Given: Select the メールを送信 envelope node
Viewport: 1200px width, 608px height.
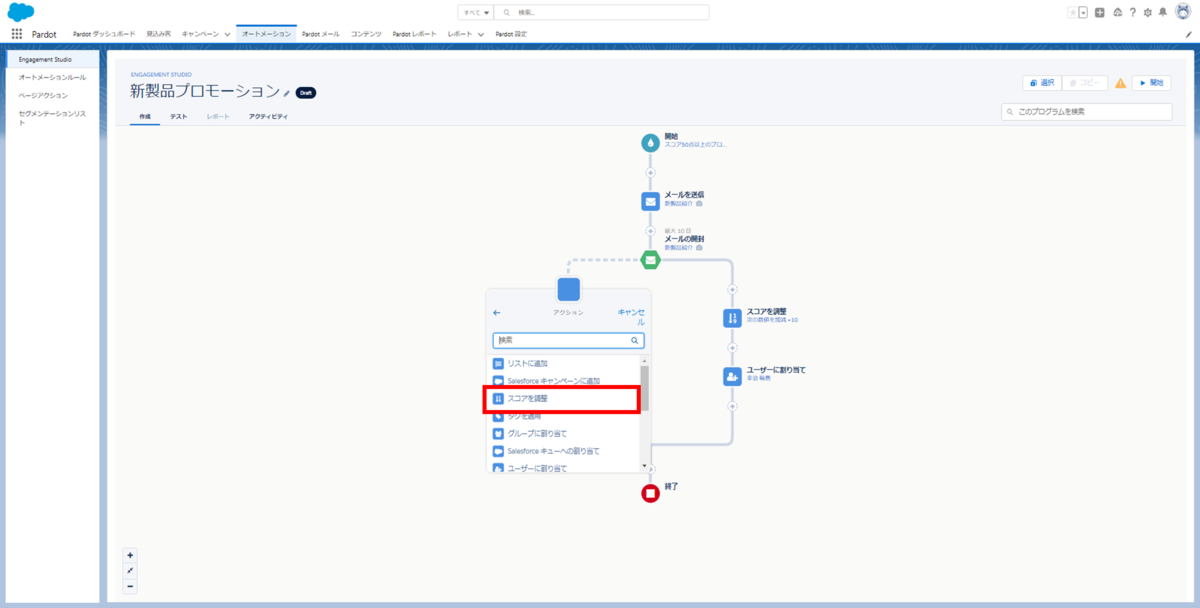Looking at the screenshot, I should [x=651, y=201].
